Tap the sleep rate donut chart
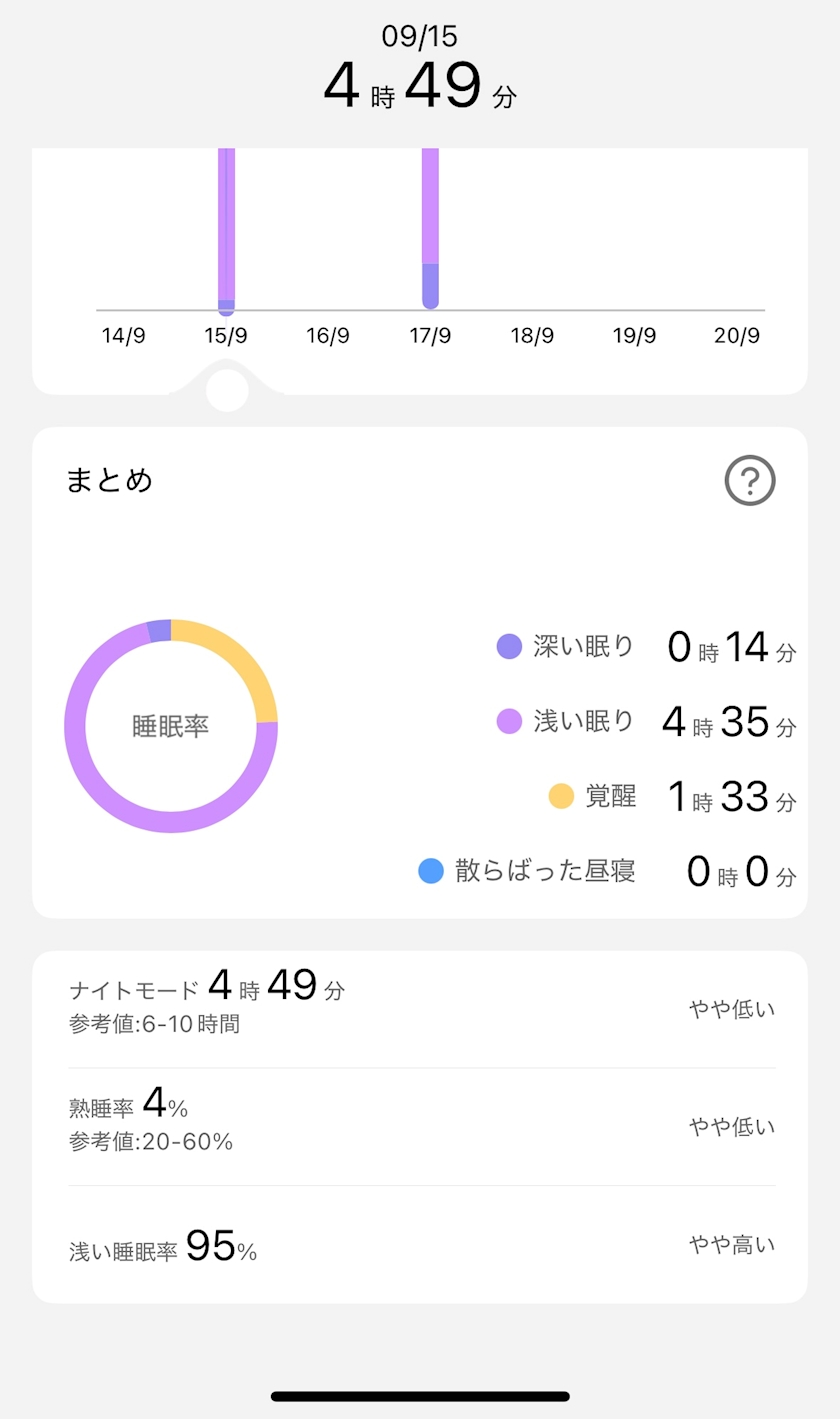Screen dimensions: 840x1419 coord(171,726)
